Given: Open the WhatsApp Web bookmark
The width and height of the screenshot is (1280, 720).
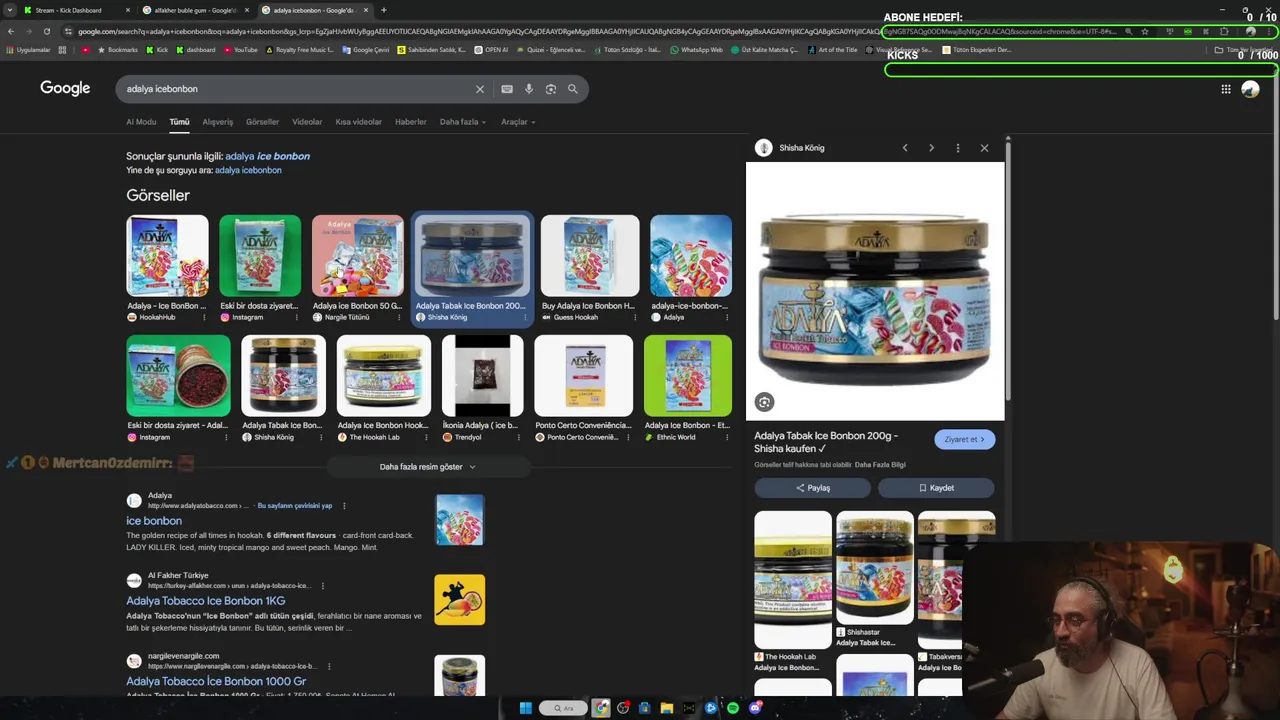Looking at the screenshot, I should tap(696, 50).
